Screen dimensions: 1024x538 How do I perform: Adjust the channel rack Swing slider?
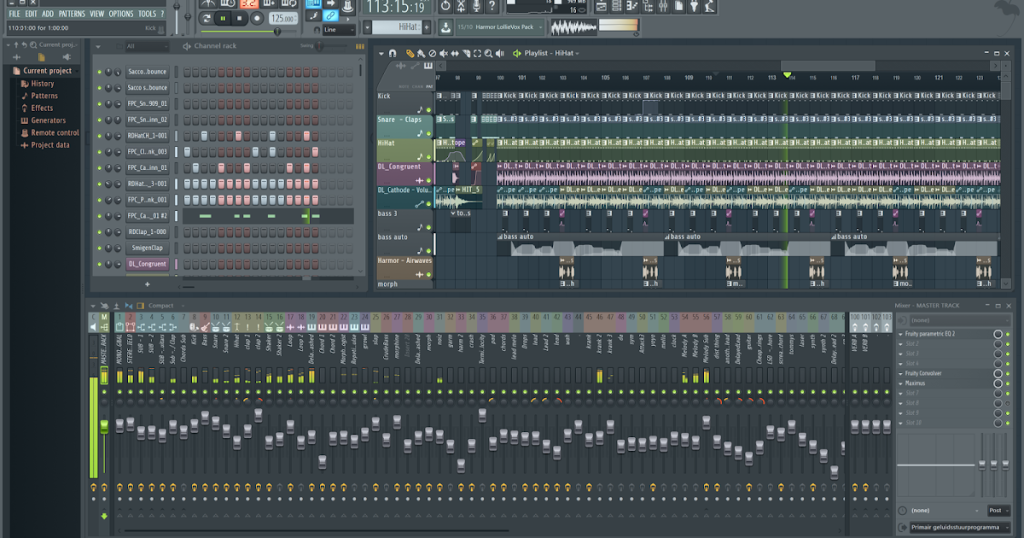click(320, 46)
